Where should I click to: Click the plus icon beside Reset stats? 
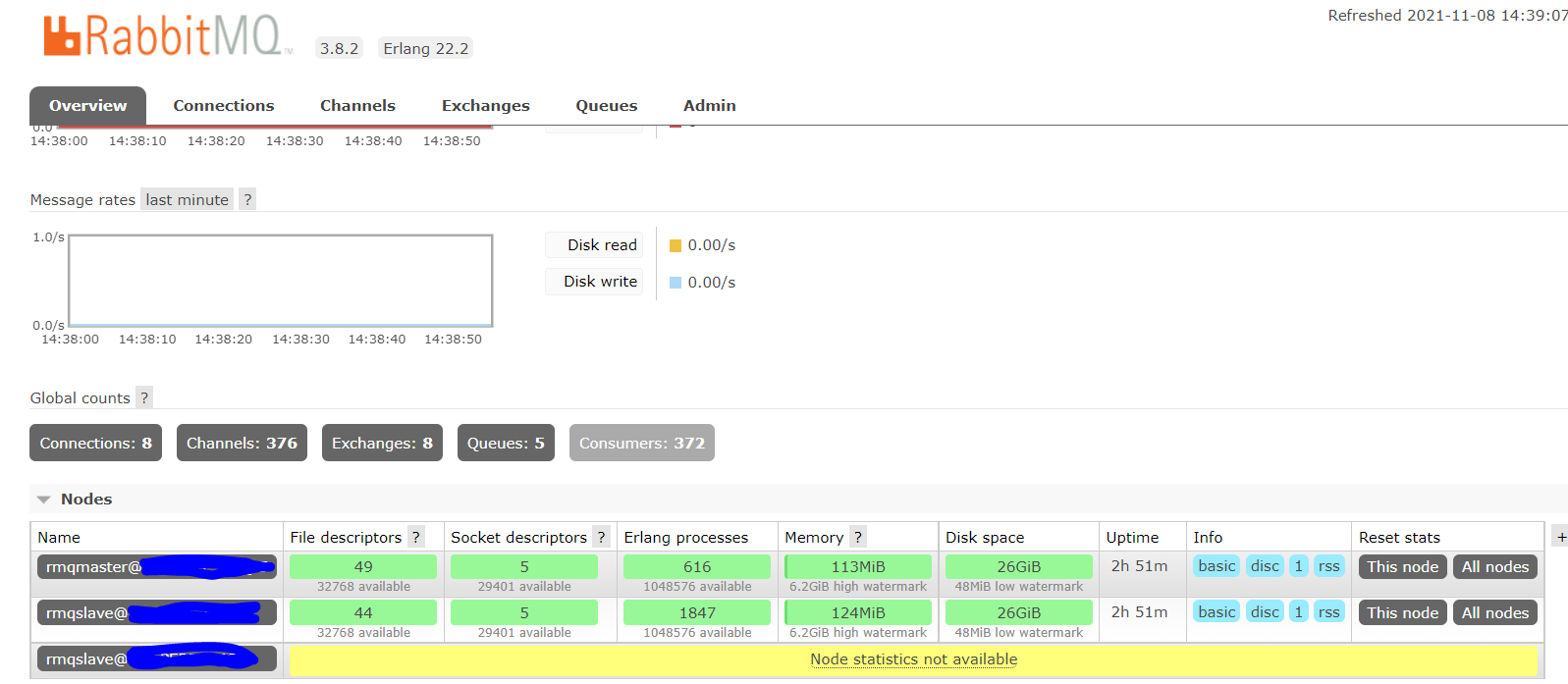1561,537
